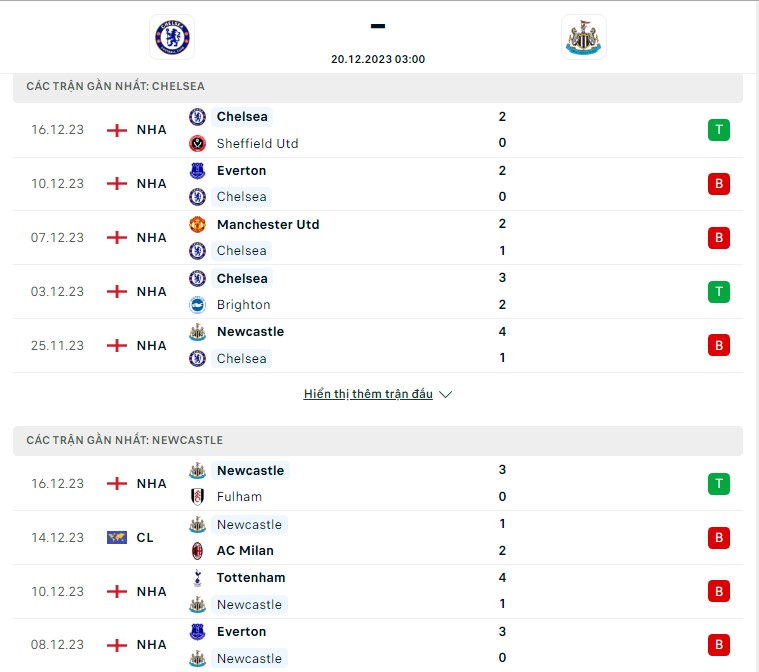Select the 'Các trận gần nhất: Newcastle' section header

click(378, 440)
